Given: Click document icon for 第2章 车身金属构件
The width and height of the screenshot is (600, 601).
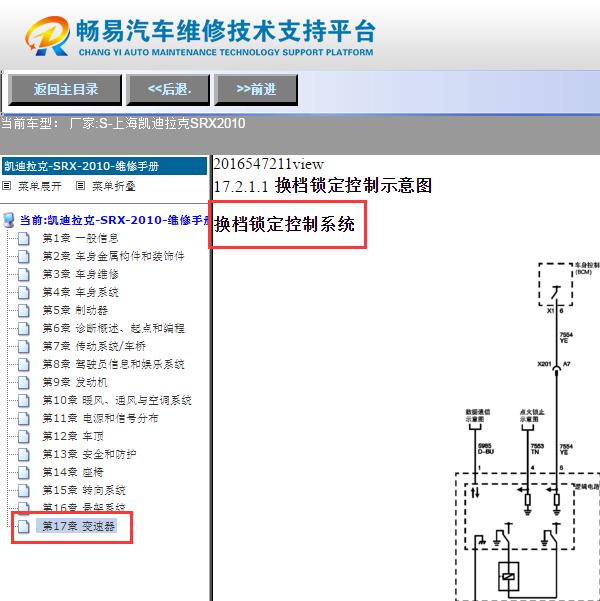Looking at the screenshot, I should (x=24, y=256).
